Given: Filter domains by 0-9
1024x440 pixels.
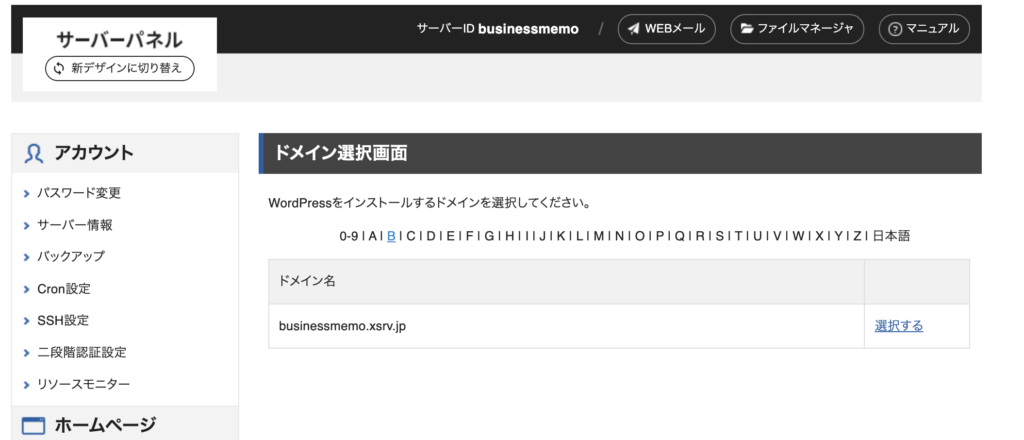Looking at the screenshot, I should click(x=349, y=236).
